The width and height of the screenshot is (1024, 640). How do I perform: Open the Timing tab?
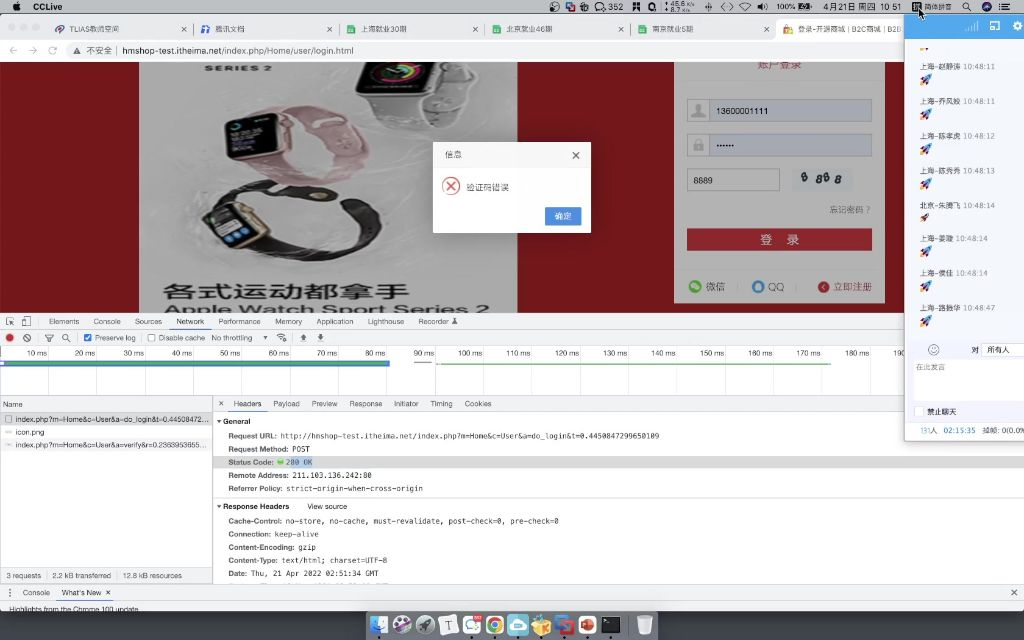coord(441,404)
